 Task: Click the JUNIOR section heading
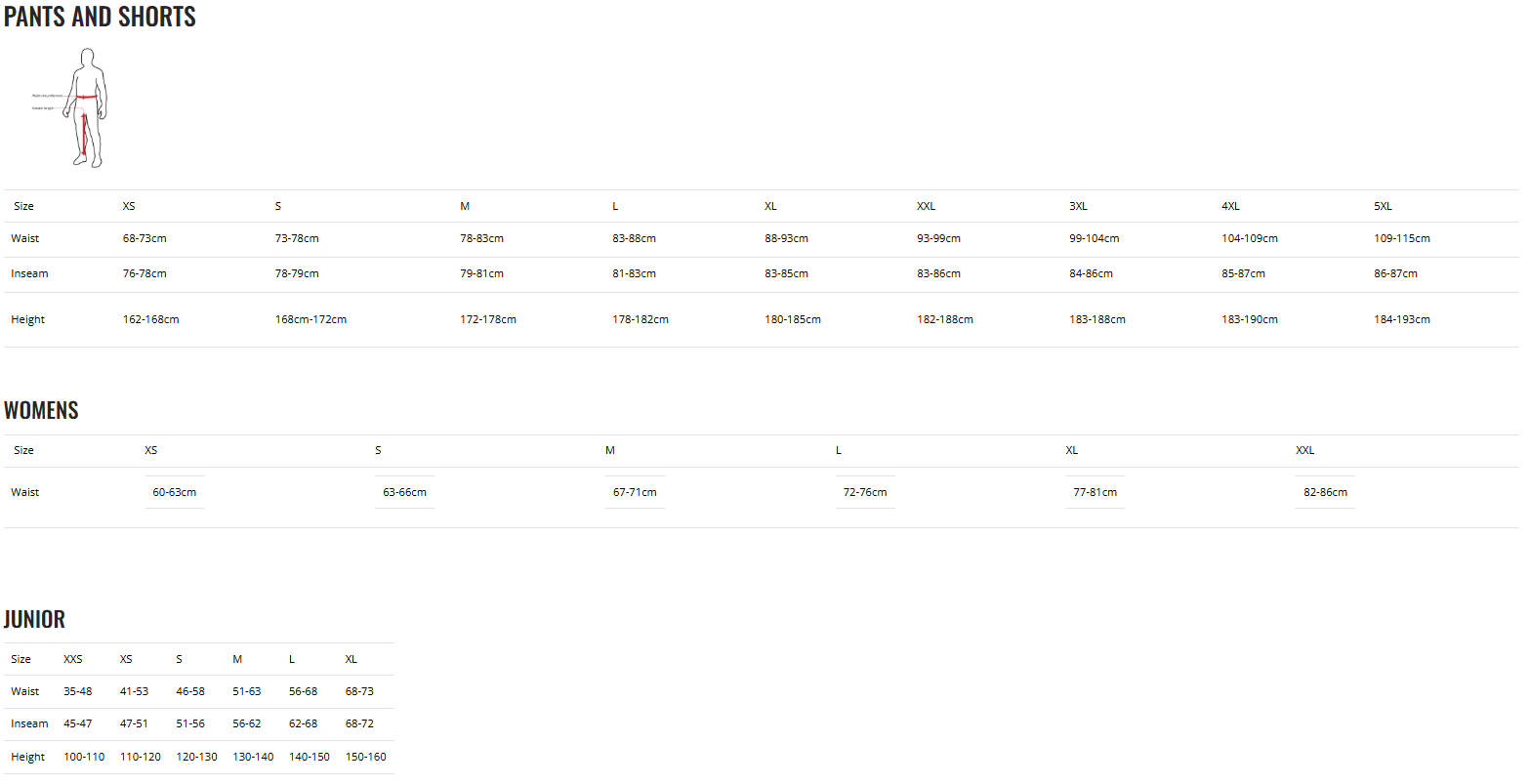(34, 619)
